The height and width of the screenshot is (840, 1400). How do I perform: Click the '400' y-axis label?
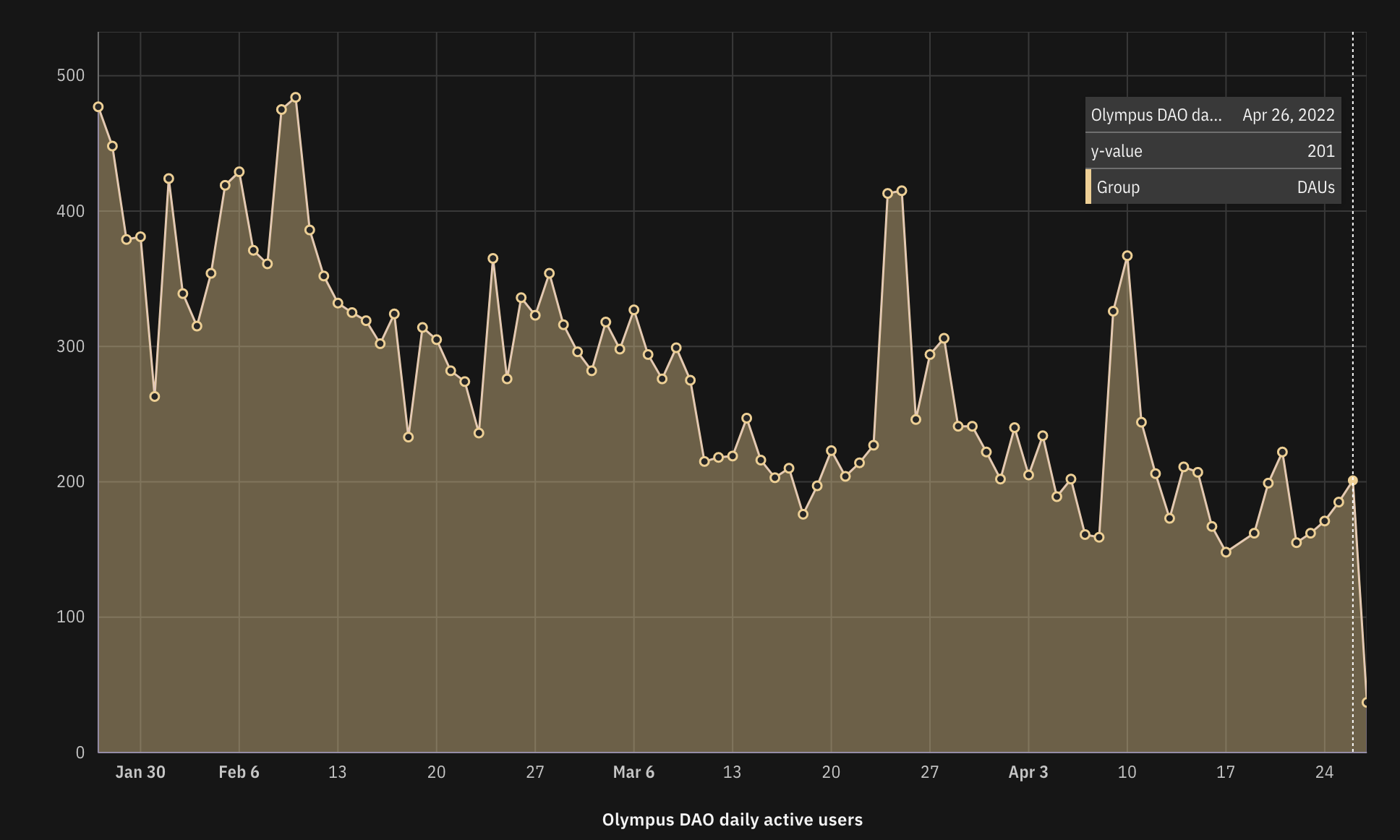point(70,211)
